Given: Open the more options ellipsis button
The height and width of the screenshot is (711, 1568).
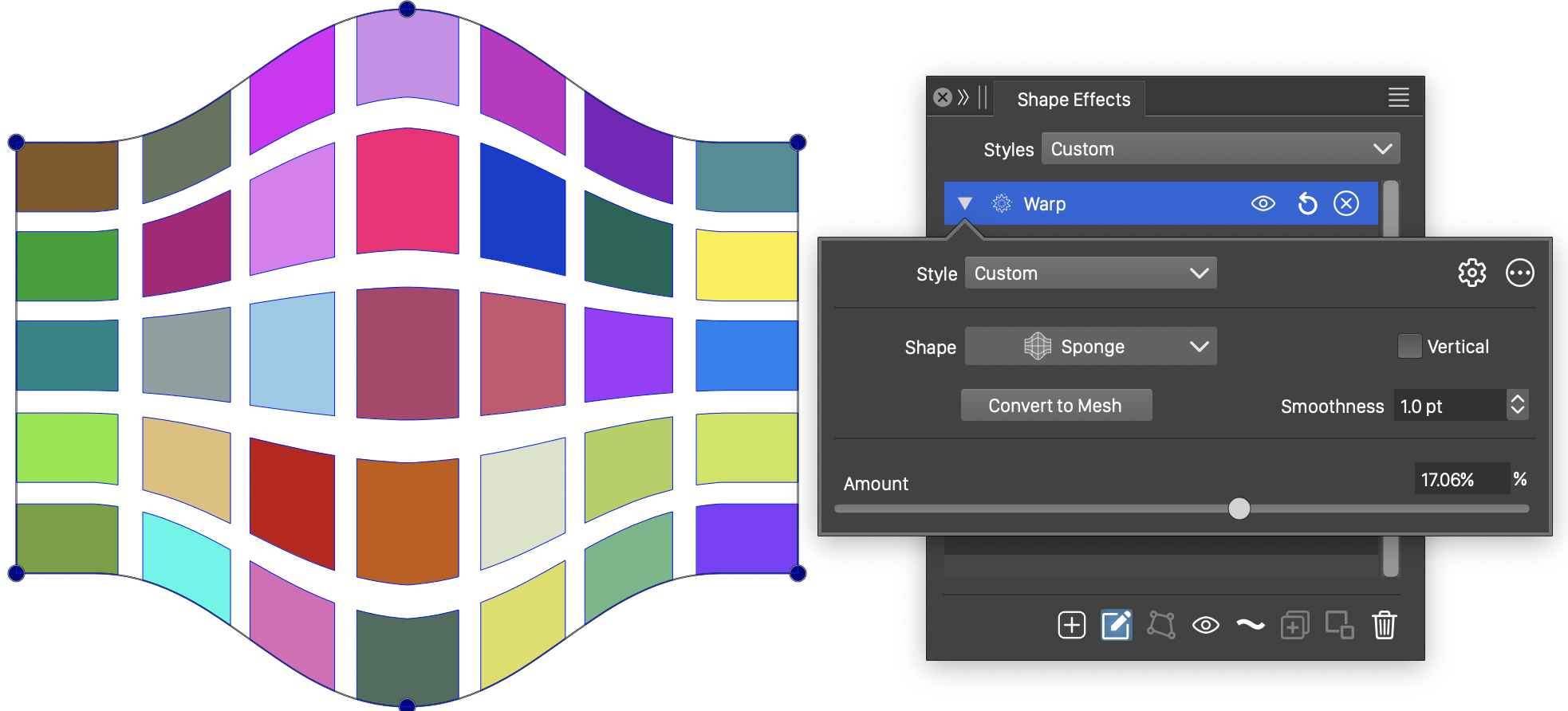Looking at the screenshot, I should coord(1519,273).
